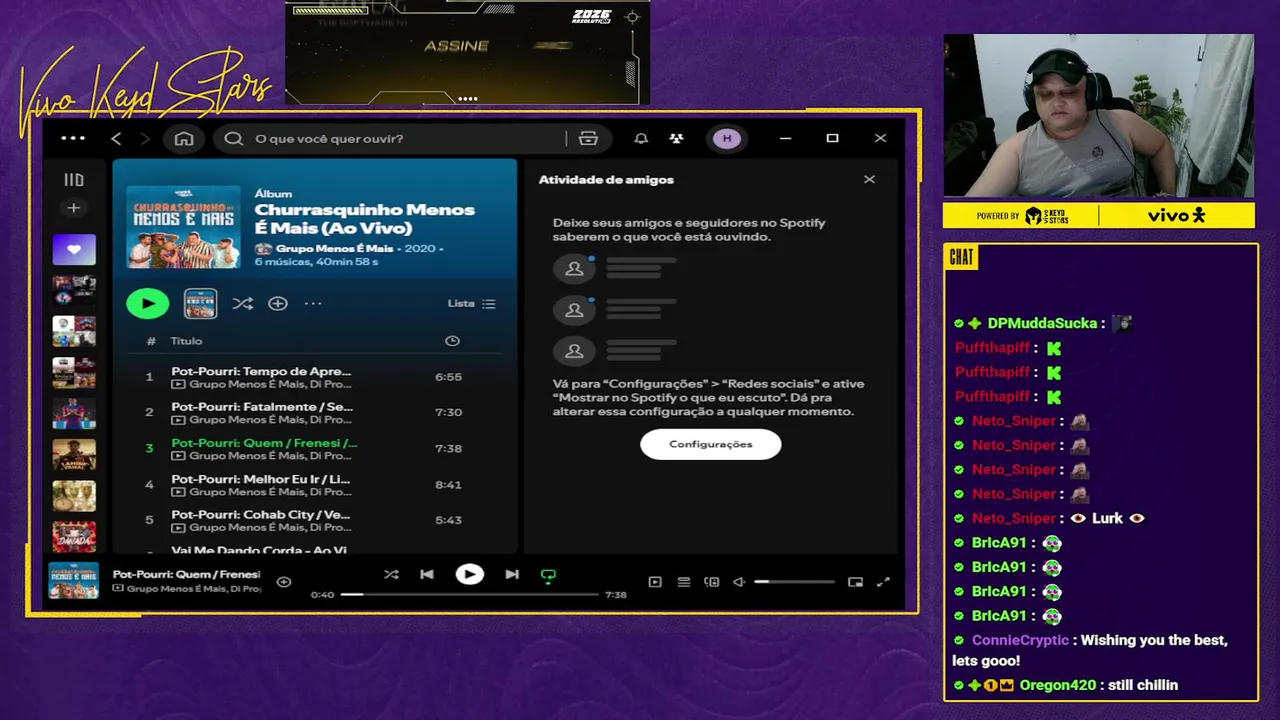Mute with the volume speaker icon
Viewport: 1280px width, 720px height.
coord(739,582)
